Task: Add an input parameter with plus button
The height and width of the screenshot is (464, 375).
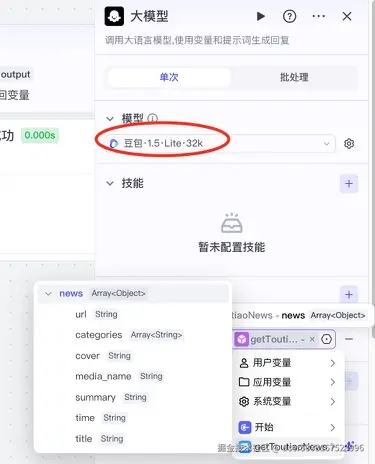Action: [349, 295]
